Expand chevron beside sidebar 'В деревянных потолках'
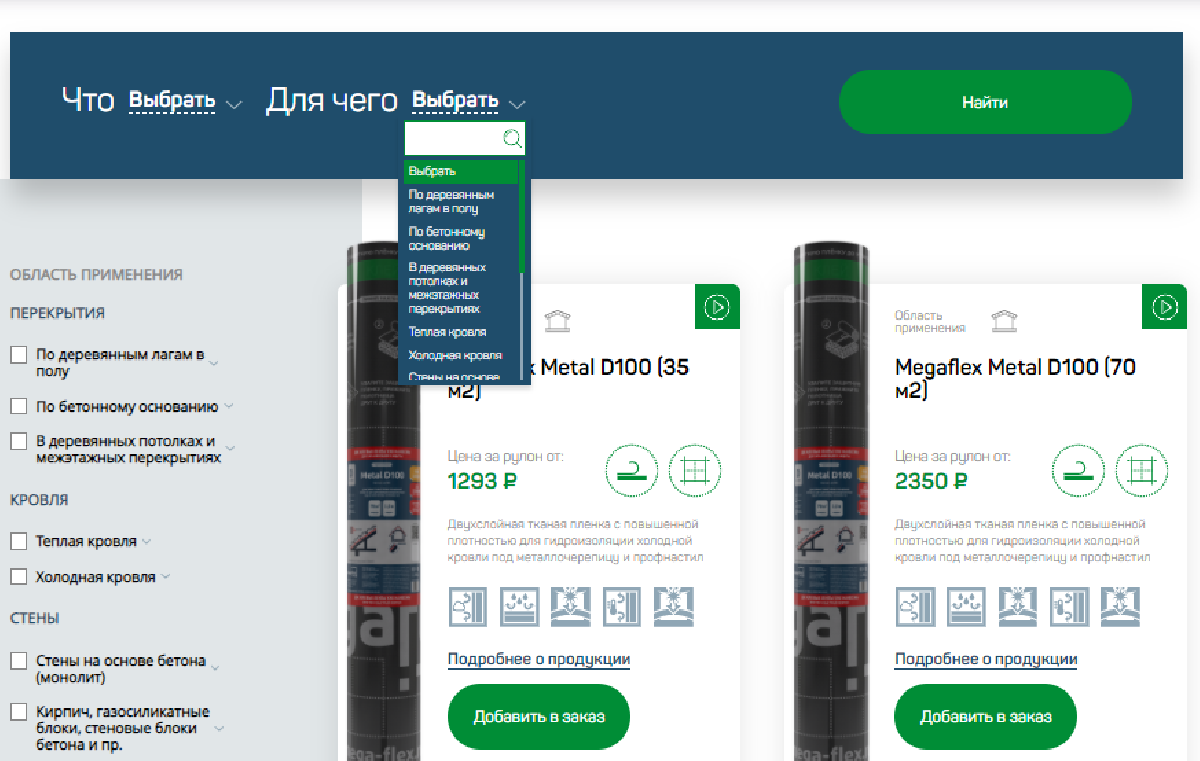 point(229,446)
